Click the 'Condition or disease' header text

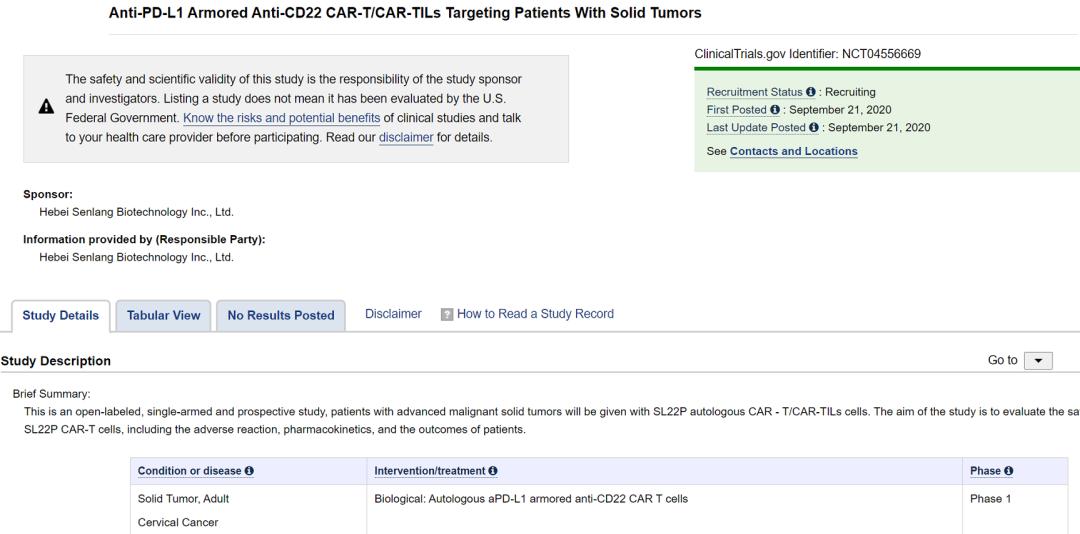pos(190,471)
